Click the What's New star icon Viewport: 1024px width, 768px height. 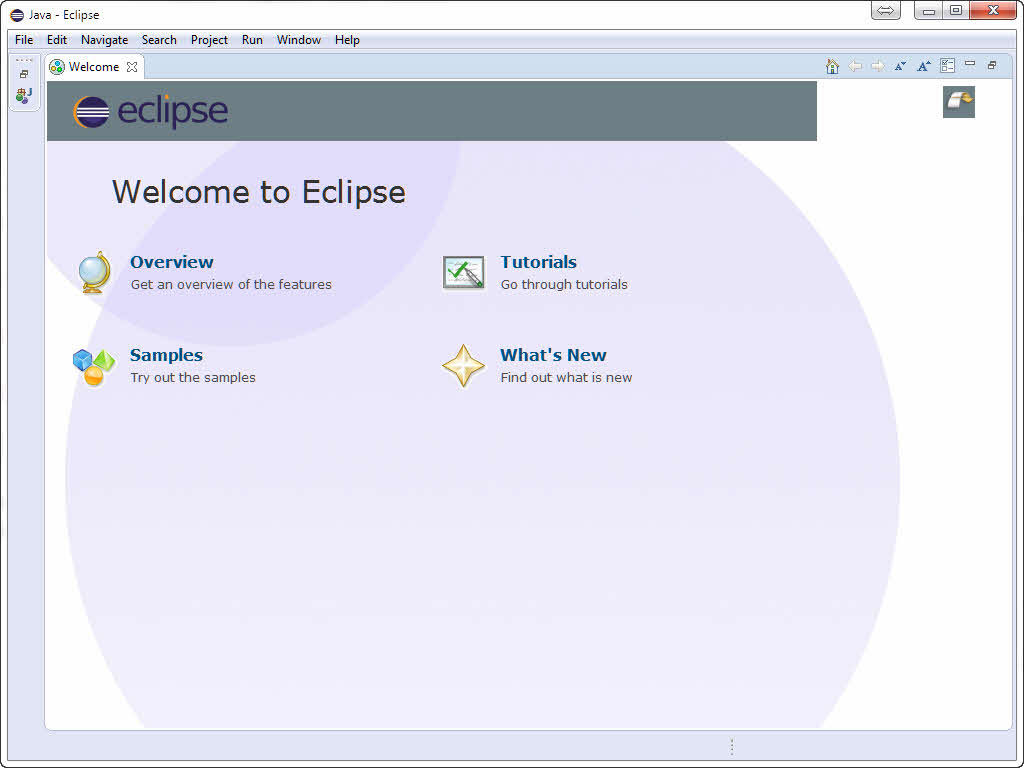coord(464,366)
